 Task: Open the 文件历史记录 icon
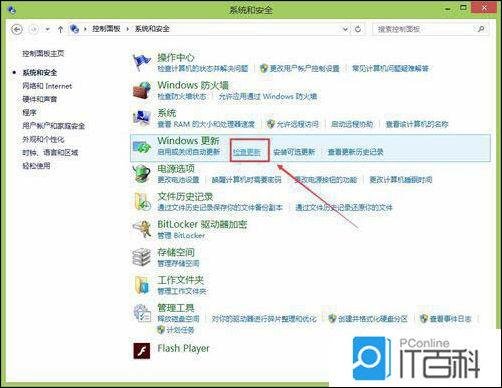(x=142, y=202)
